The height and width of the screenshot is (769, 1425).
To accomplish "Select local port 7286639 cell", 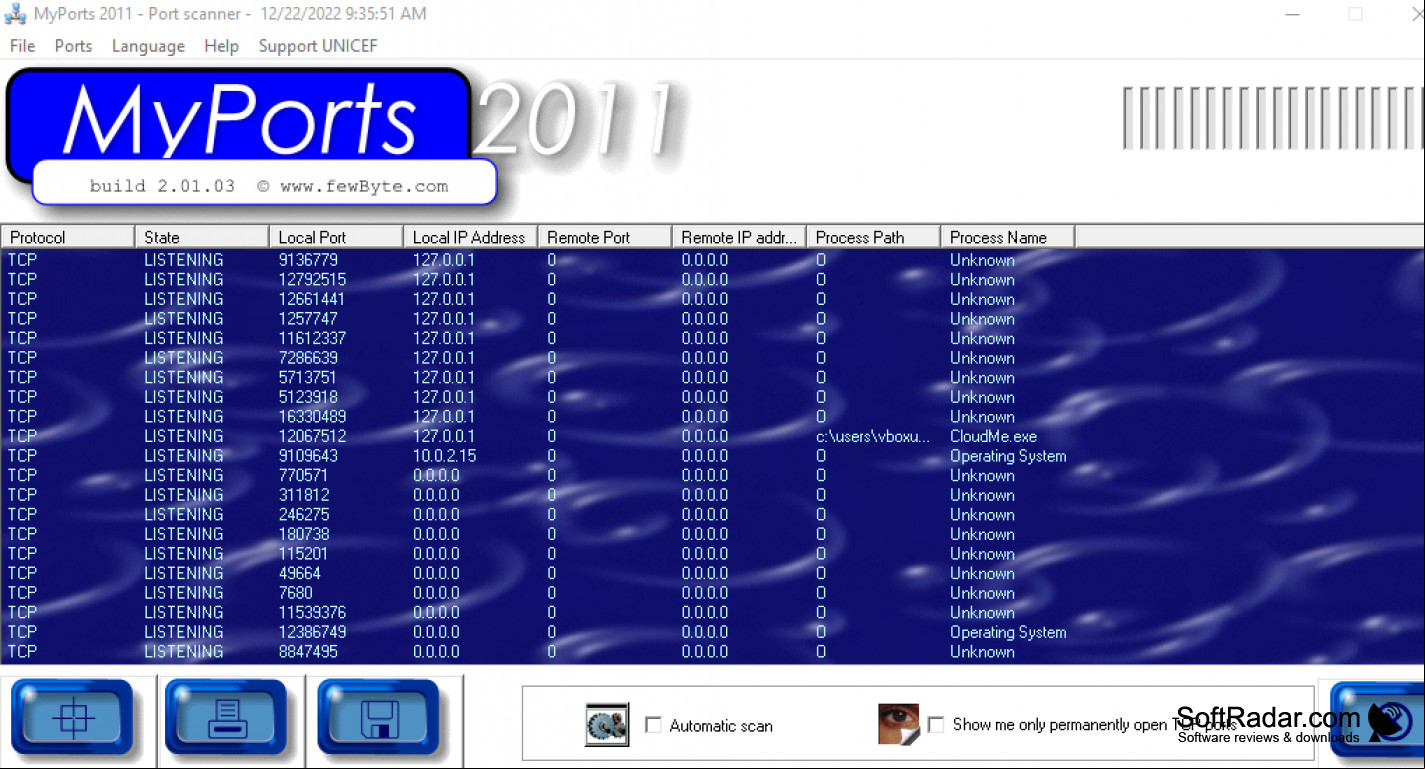I will point(308,358).
